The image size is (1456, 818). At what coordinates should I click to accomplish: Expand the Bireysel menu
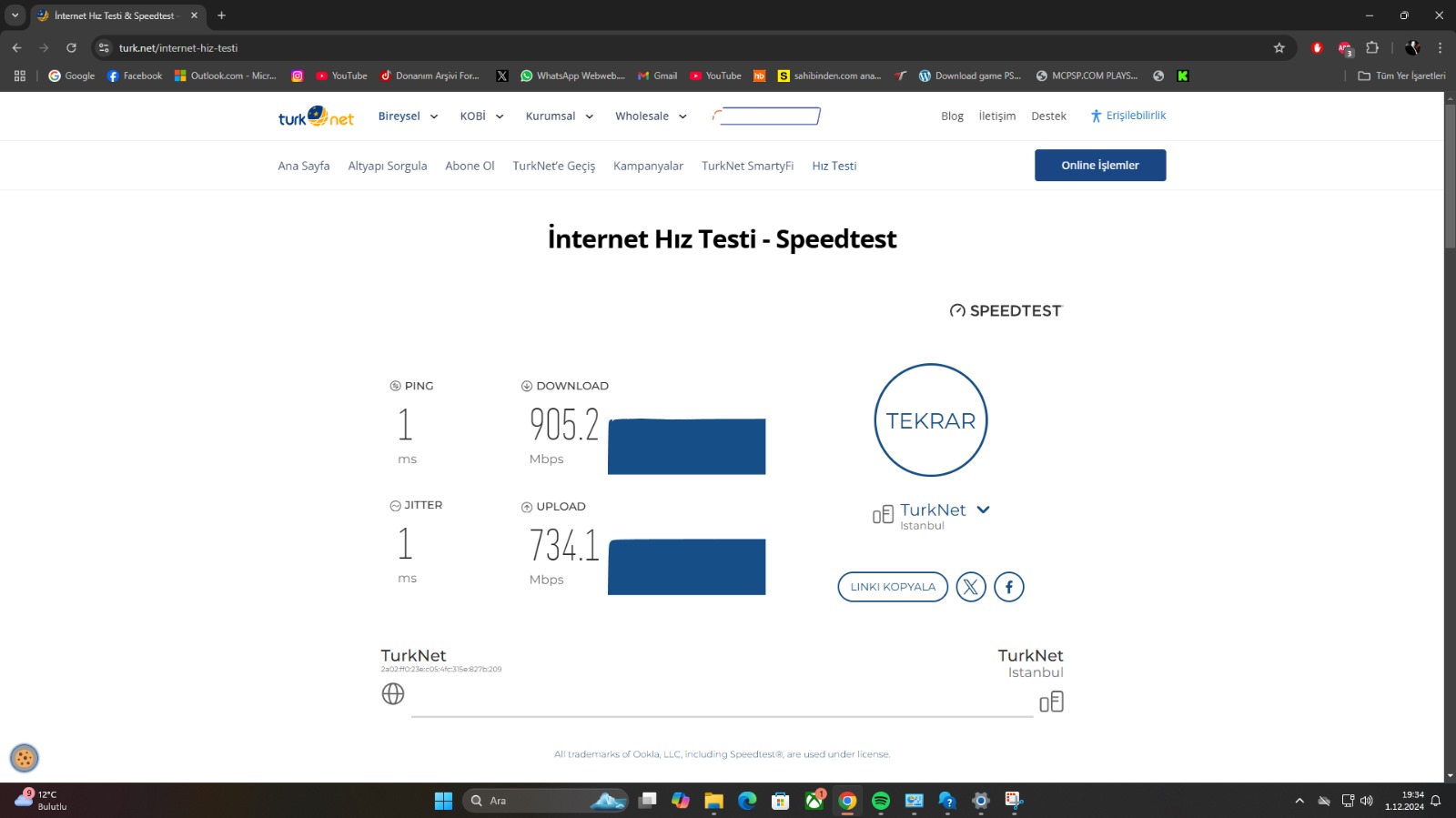408,116
